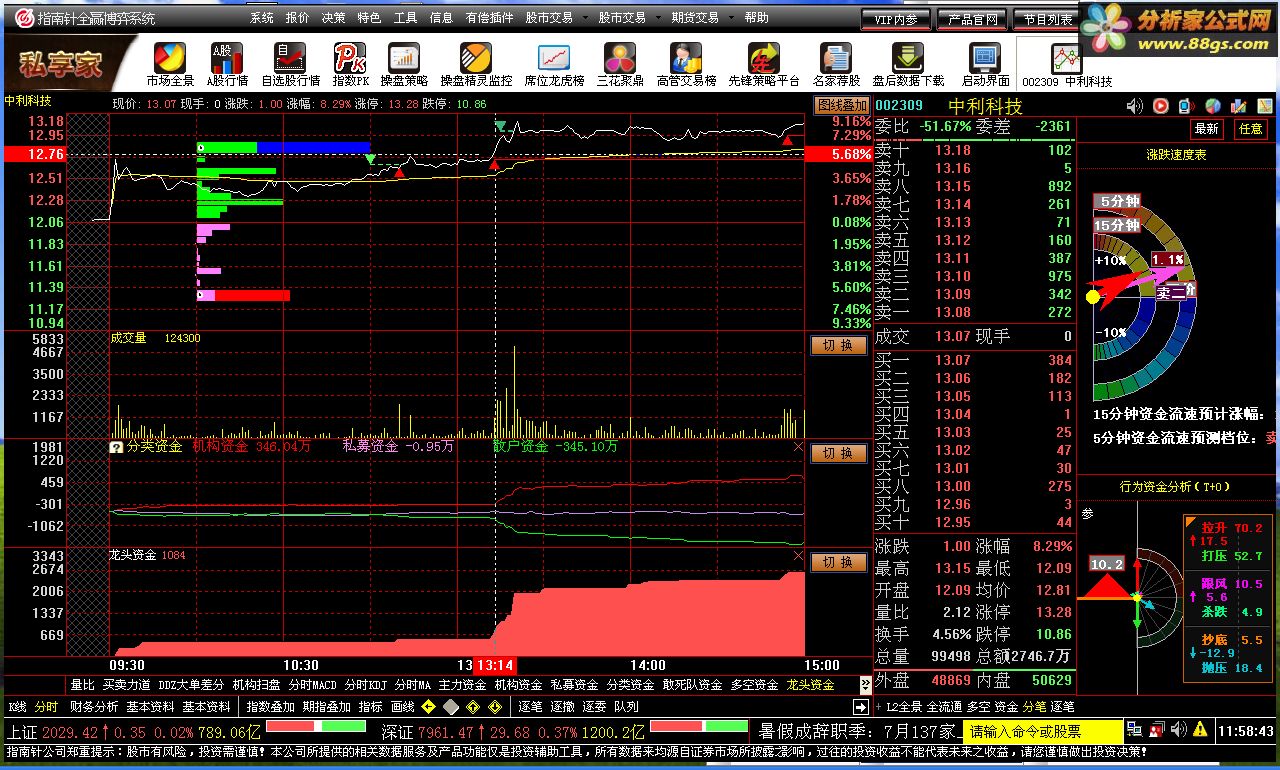Open 市场全景 market overview icon
Image resolution: width=1280 pixels, height=770 pixels.
pos(170,64)
